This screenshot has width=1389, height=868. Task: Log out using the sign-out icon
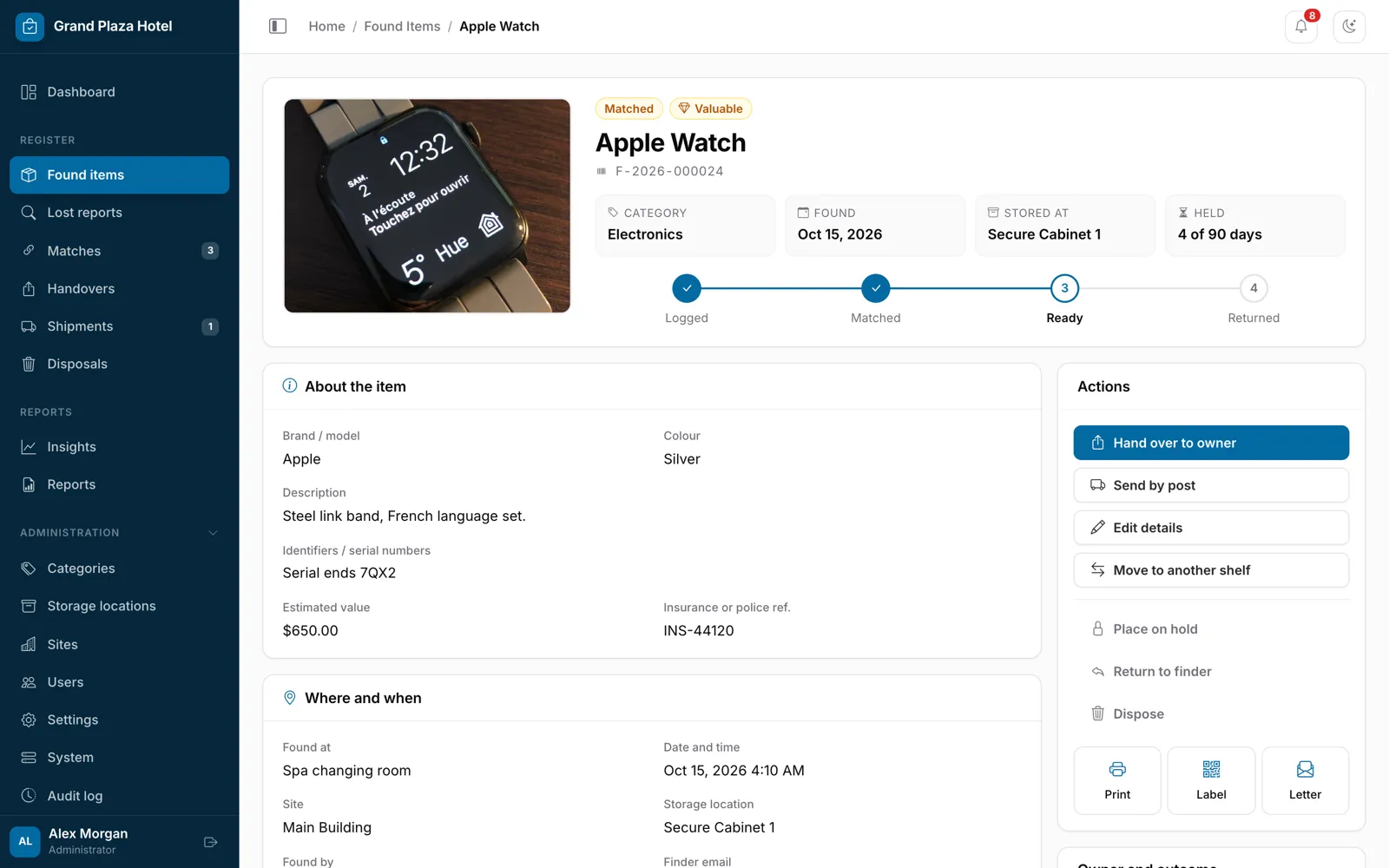210,842
